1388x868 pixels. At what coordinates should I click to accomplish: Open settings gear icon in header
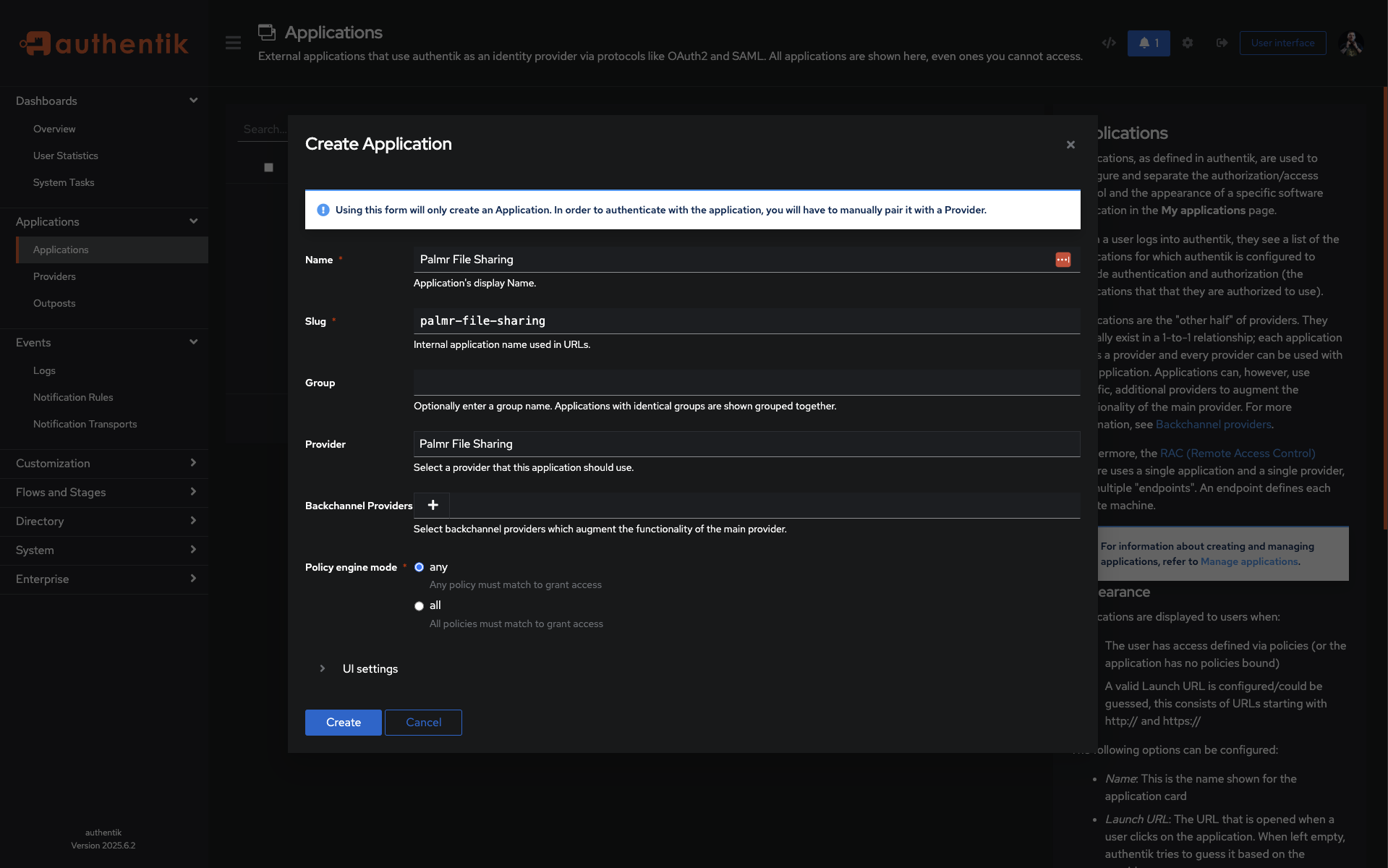(x=1188, y=43)
